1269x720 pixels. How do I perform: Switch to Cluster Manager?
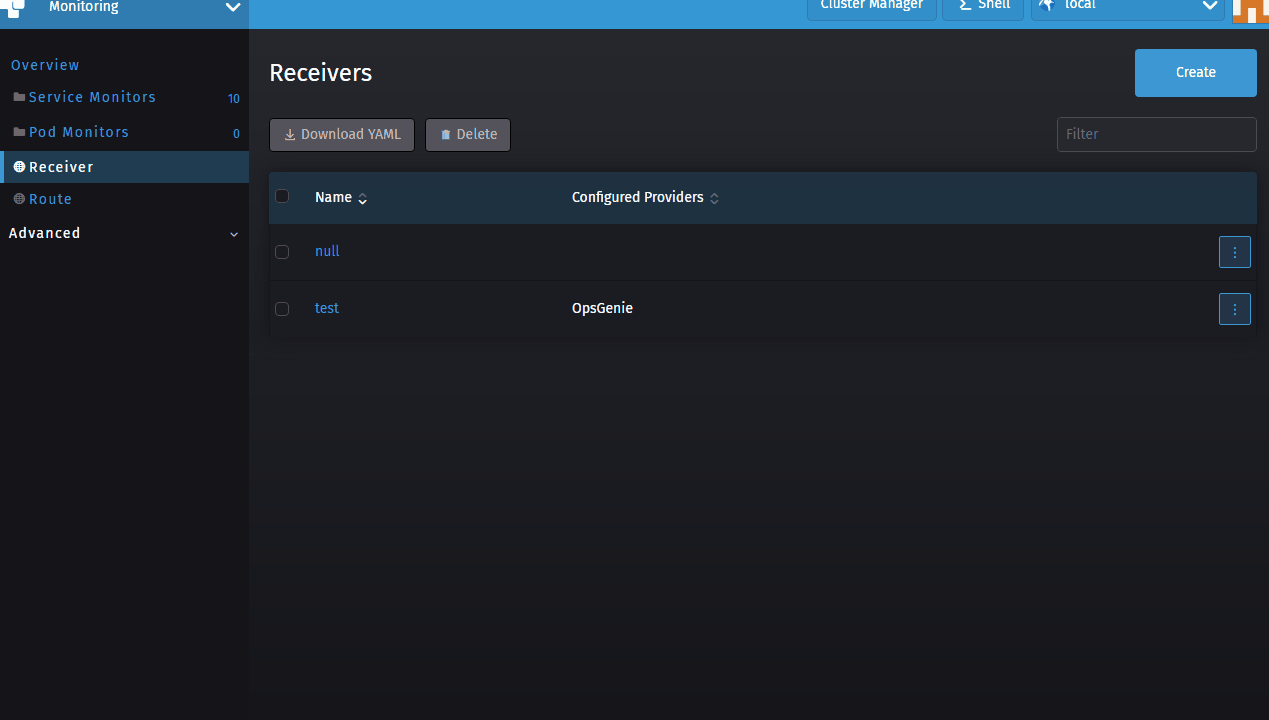click(871, 4)
